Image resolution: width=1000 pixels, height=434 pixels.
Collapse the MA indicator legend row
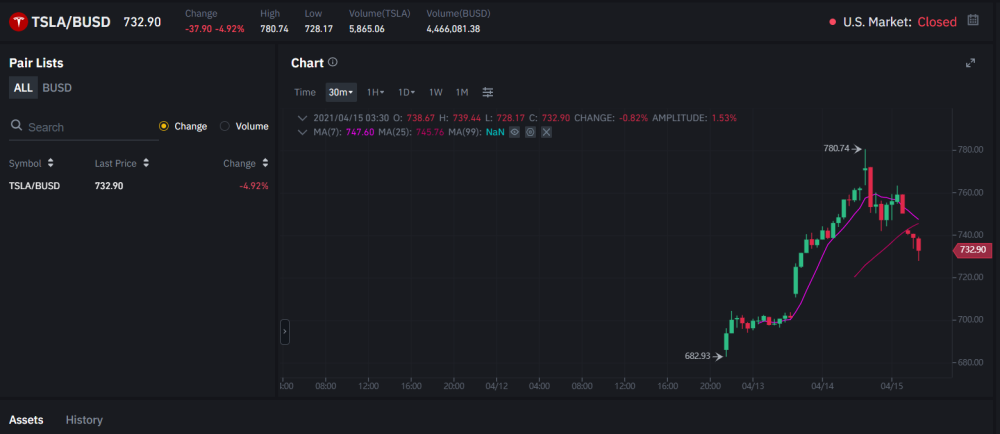coord(302,132)
